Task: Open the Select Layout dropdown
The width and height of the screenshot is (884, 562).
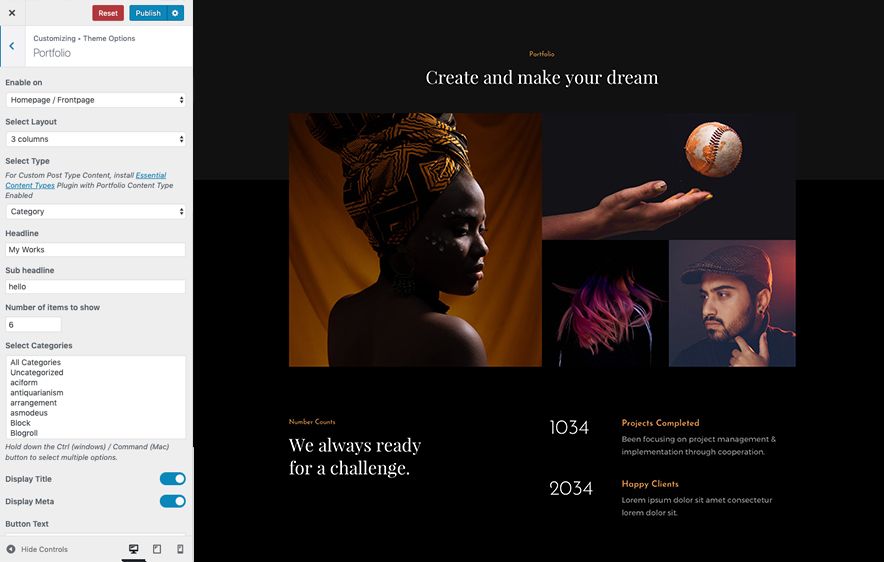Action: (96, 139)
